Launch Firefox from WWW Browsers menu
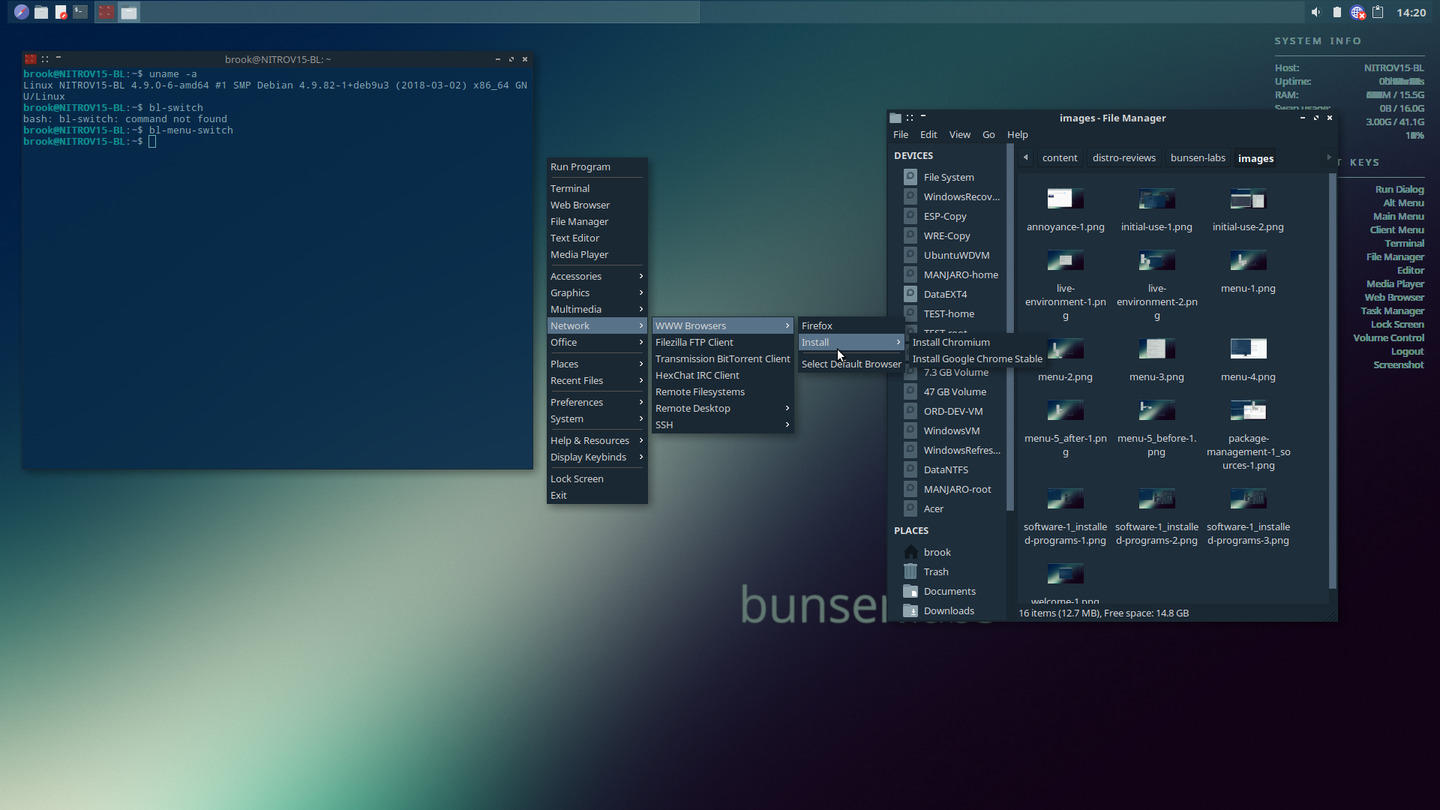 (x=851, y=326)
